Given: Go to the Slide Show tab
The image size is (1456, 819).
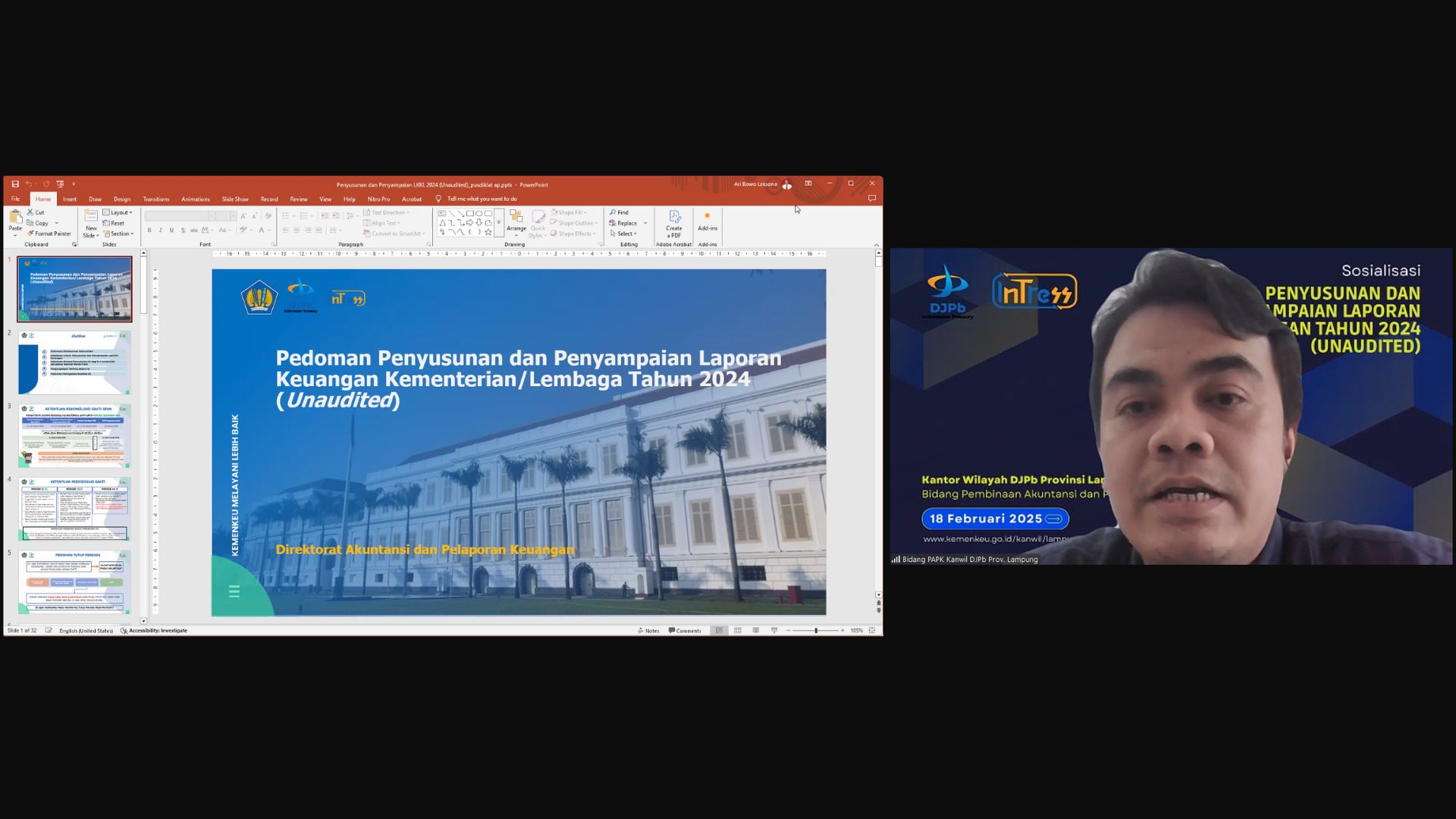Looking at the screenshot, I should coord(235,199).
